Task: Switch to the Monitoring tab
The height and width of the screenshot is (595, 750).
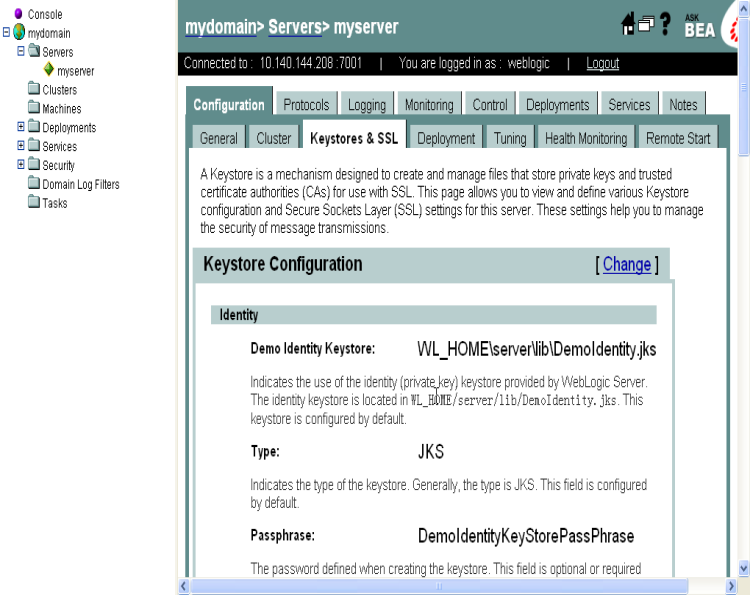Action: tap(428, 105)
